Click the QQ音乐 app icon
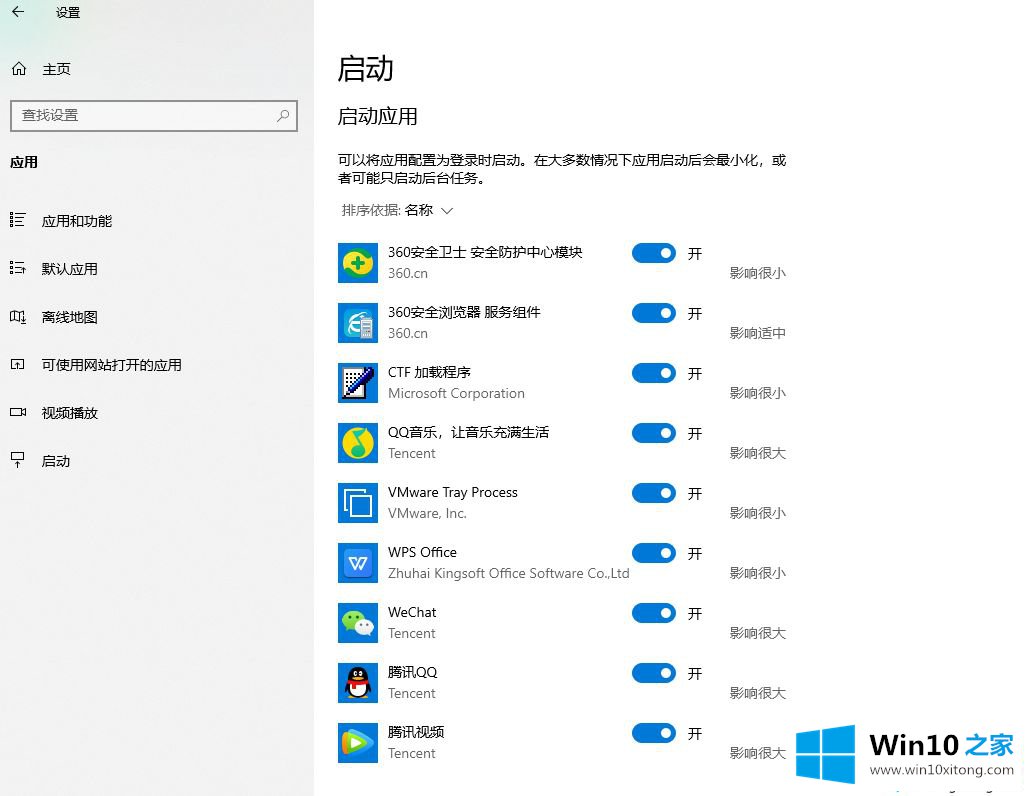The image size is (1026, 796). click(x=357, y=443)
